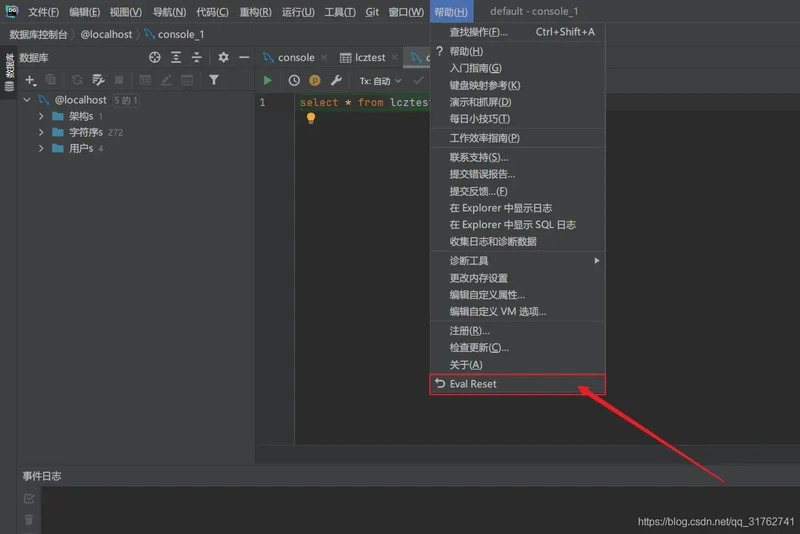Open the wrench settings icon in console toolbar
The height and width of the screenshot is (534, 800).
click(336, 81)
